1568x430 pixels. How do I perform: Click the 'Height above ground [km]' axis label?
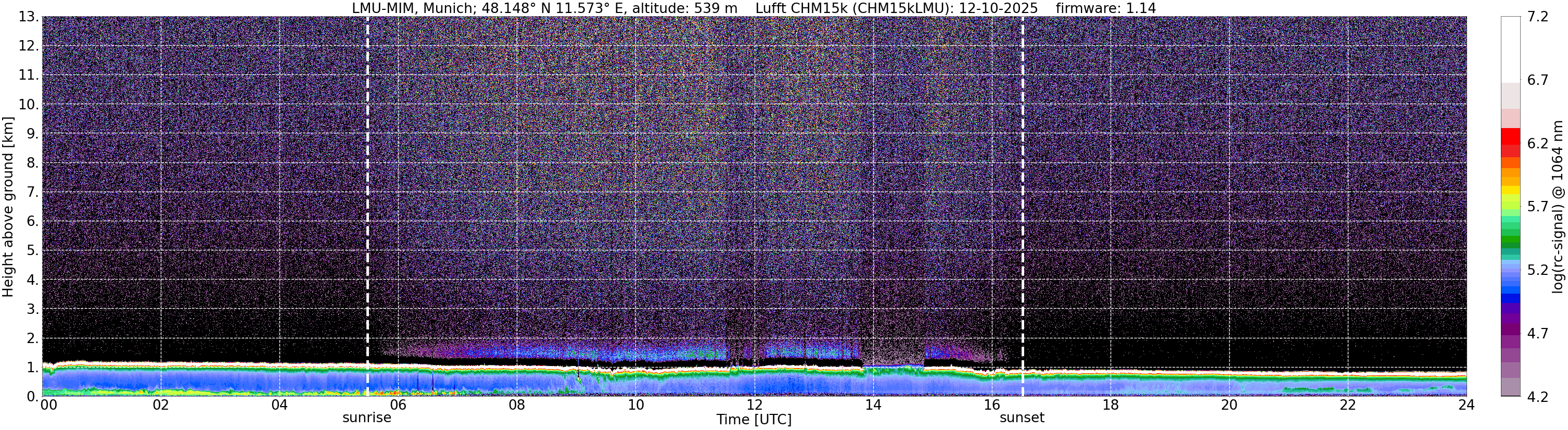point(8,207)
